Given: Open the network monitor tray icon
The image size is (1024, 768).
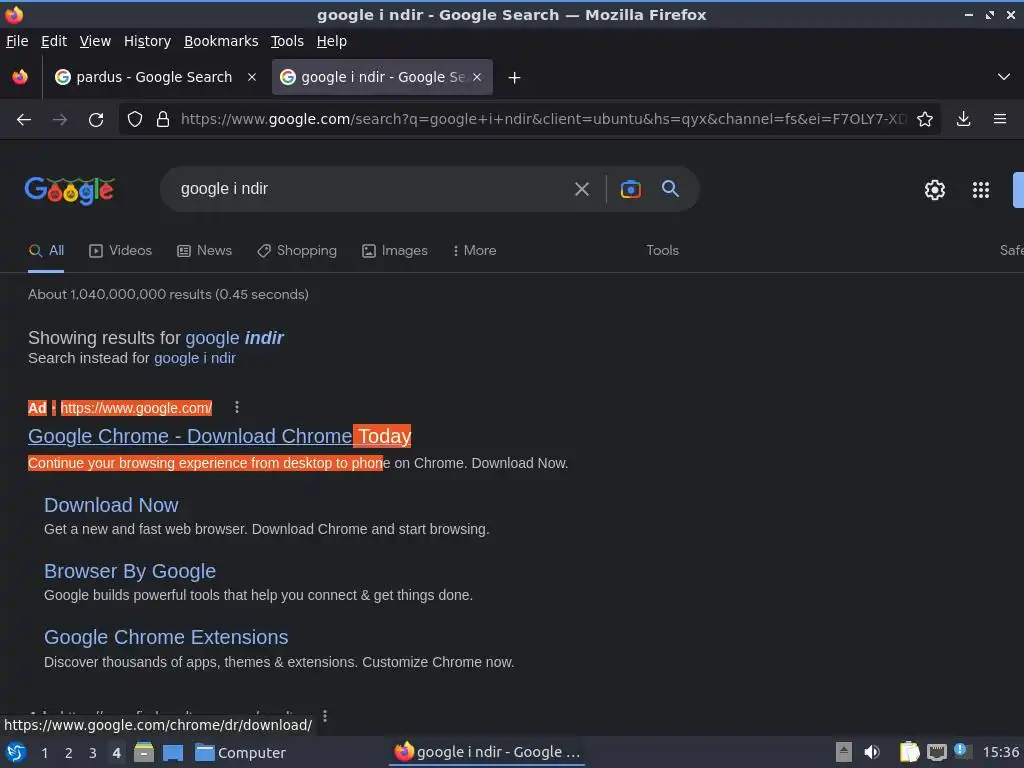Looking at the screenshot, I should coord(937,752).
